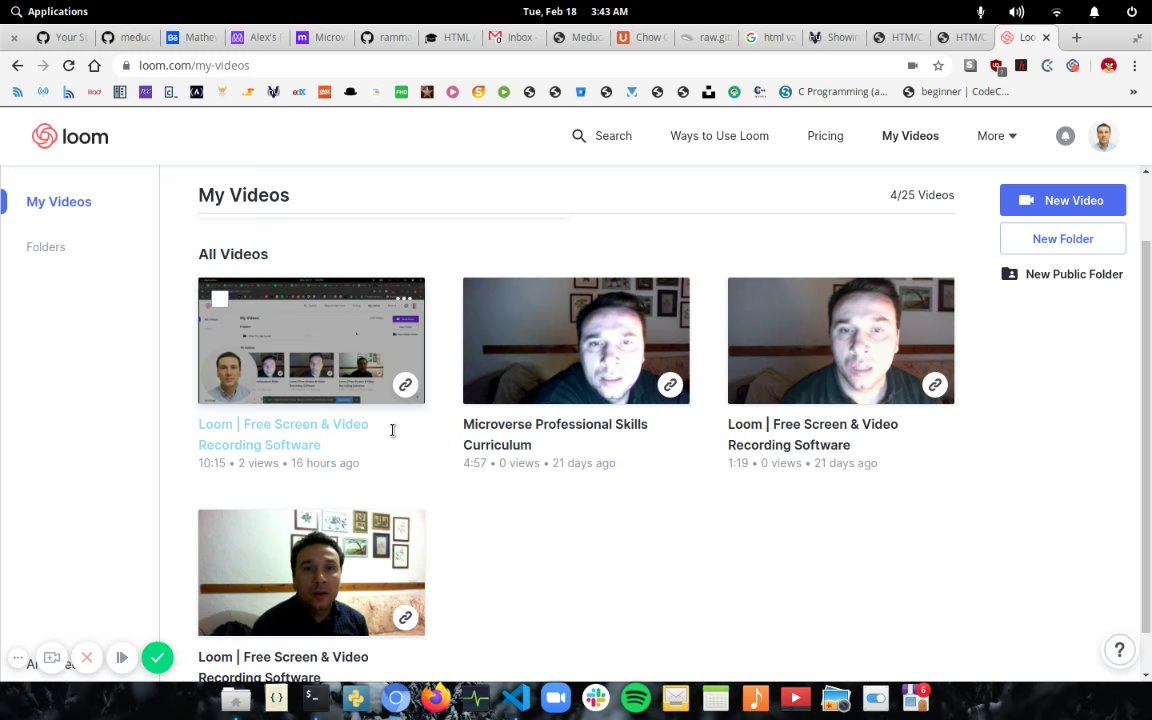Go to My Videos in top navigation

[910, 136]
